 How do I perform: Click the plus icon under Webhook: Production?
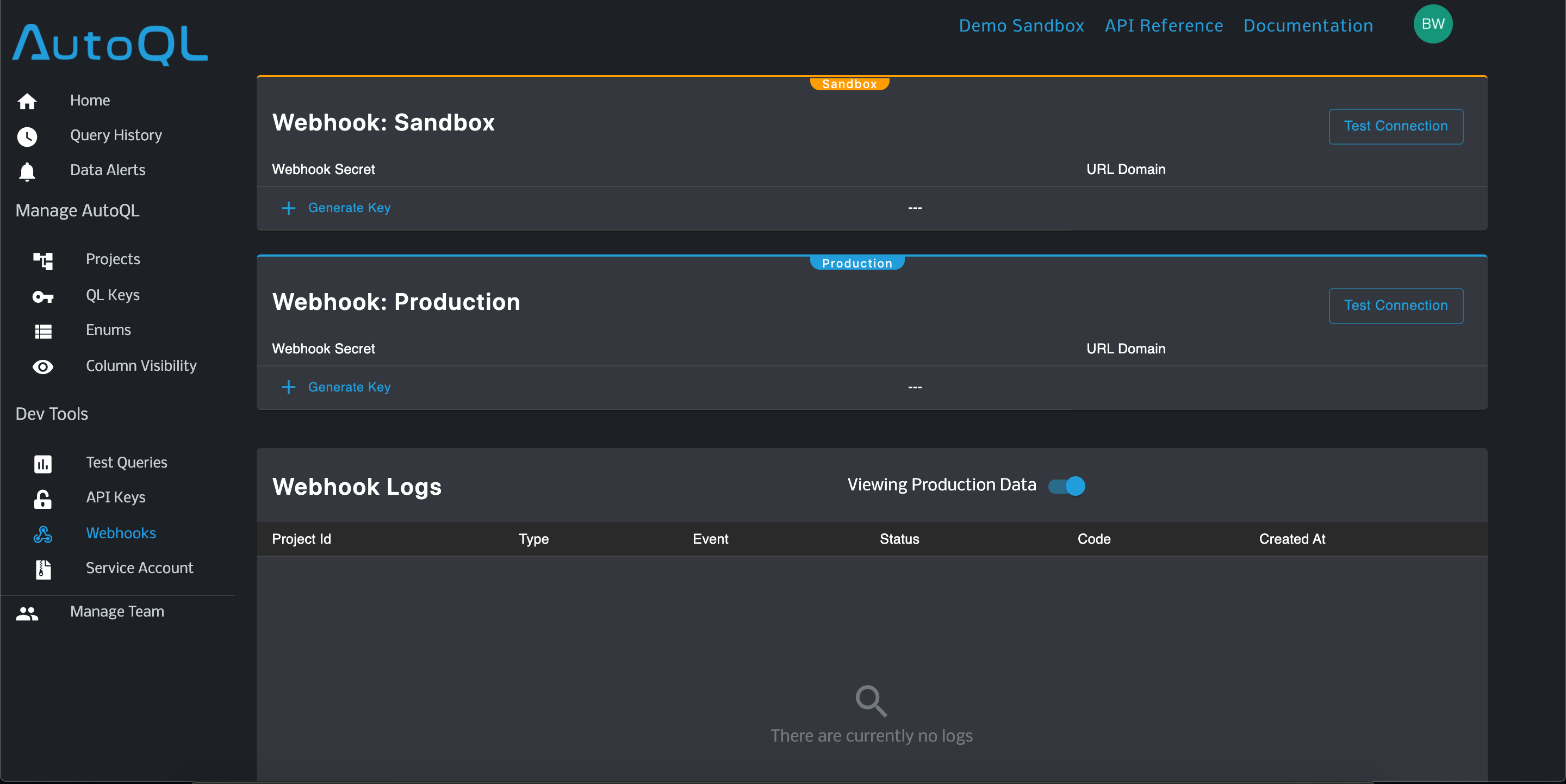point(289,388)
